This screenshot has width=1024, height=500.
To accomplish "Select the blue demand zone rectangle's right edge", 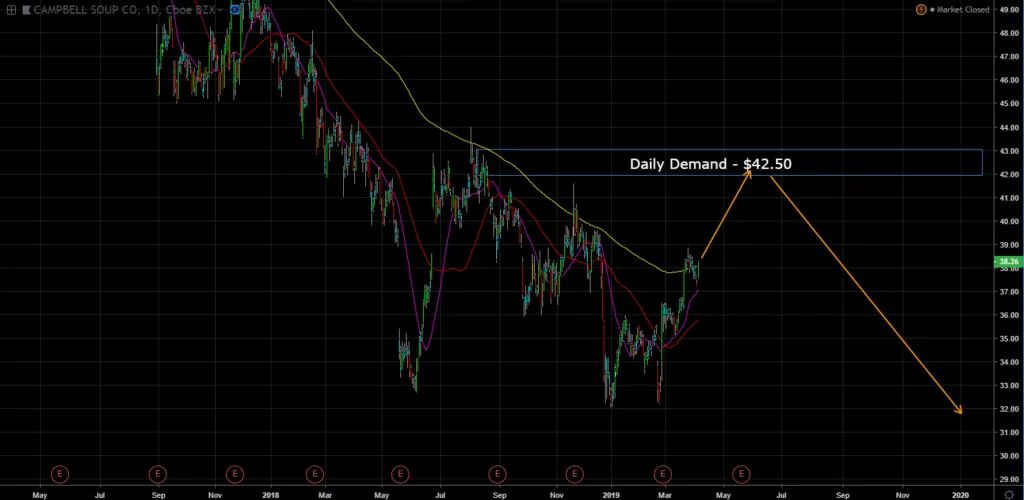I will 982,162.
